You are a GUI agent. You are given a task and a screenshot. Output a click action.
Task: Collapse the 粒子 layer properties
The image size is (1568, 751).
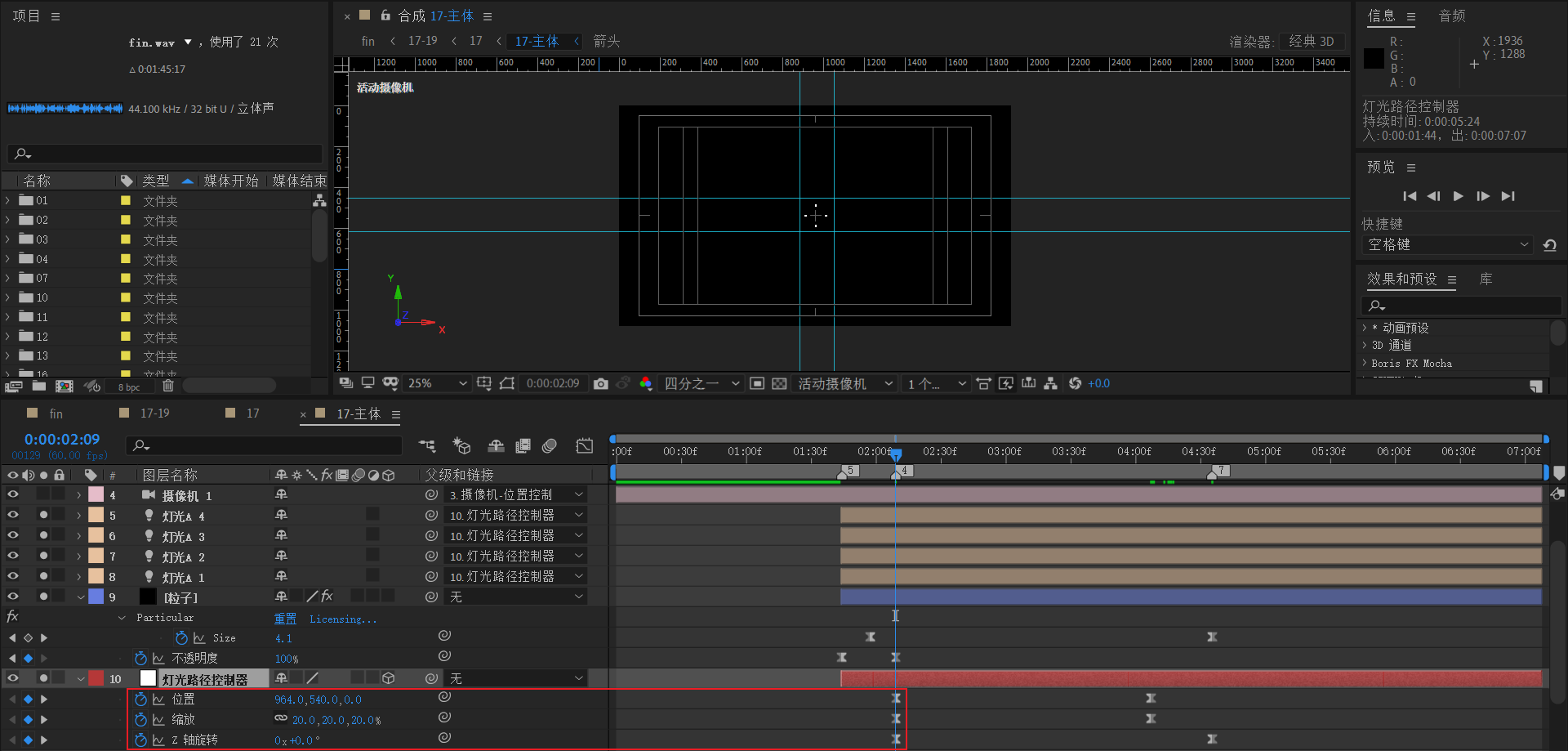80,597
